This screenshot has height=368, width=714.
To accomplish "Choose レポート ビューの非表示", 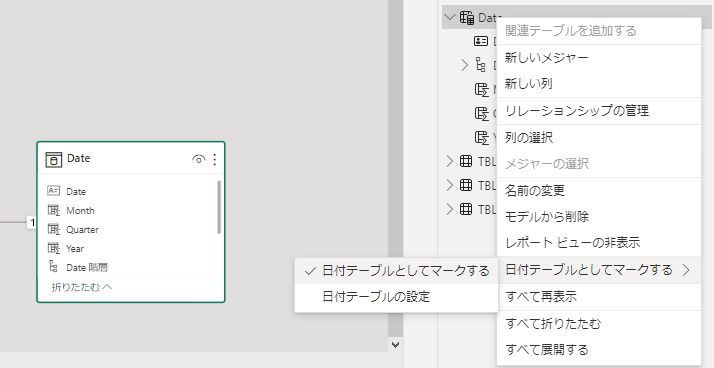I will (598, 243).
